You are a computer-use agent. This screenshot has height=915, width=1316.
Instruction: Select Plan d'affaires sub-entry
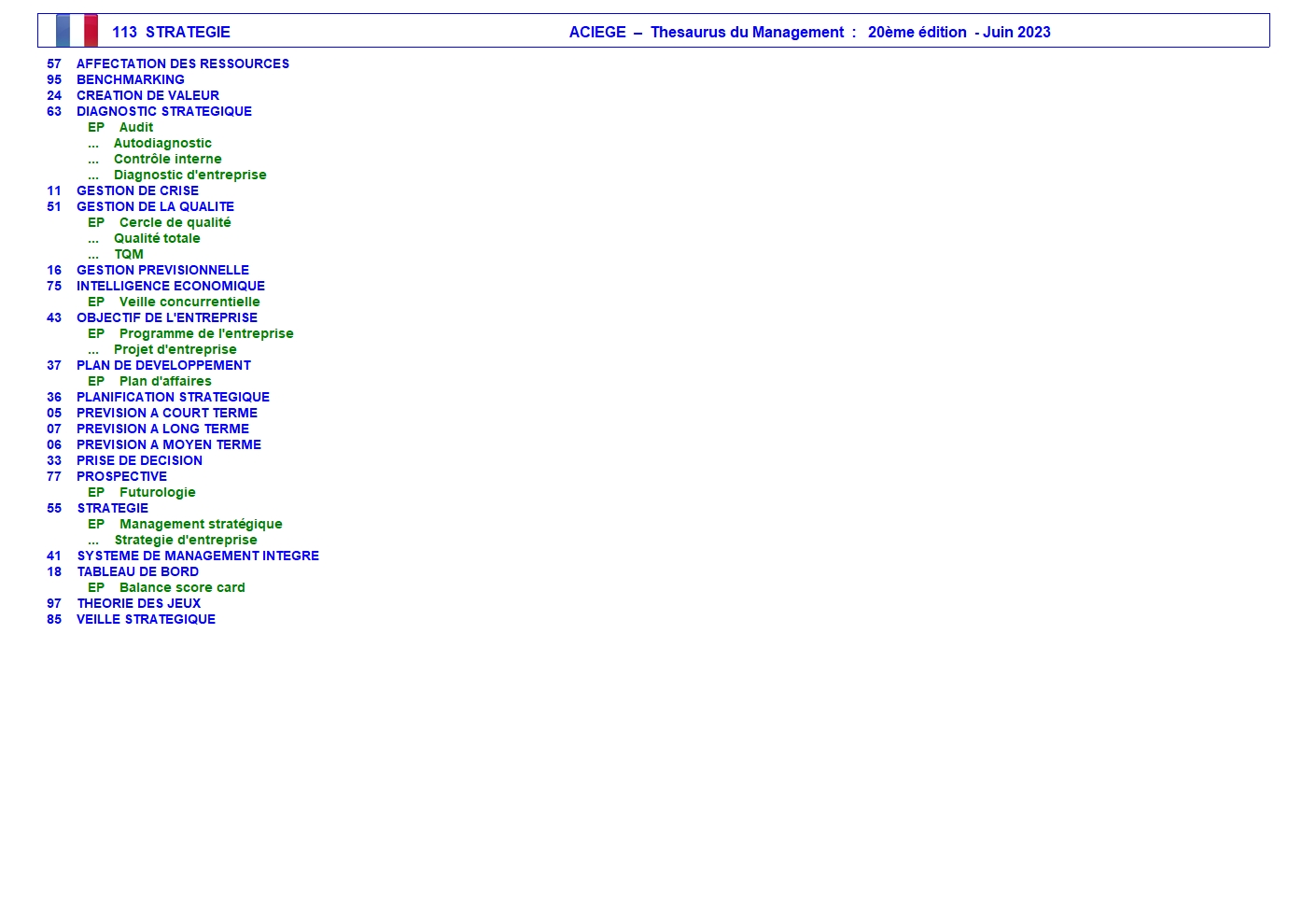pos(165,381)
